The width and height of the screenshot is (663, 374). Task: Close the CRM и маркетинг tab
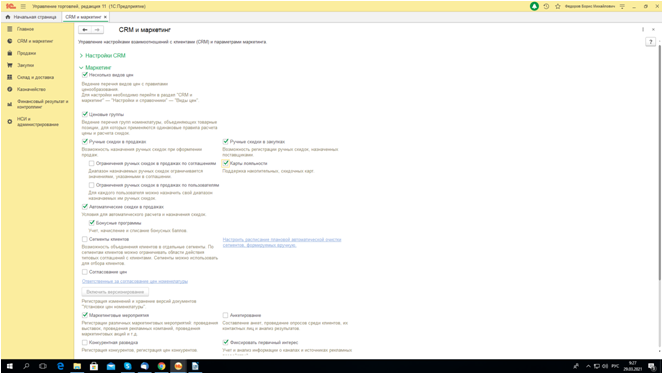click(x=105, y=17)
